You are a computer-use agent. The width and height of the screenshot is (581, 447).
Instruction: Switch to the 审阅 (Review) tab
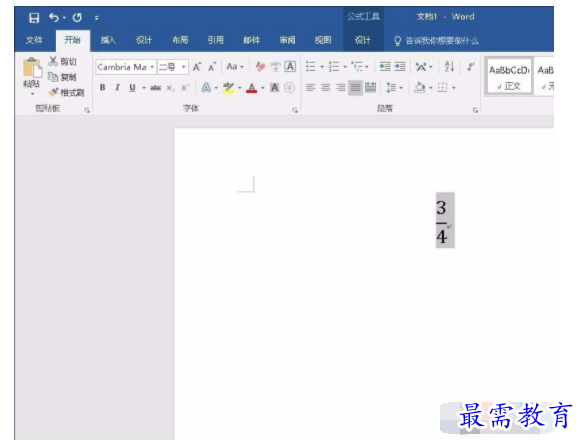pos(287,40)
